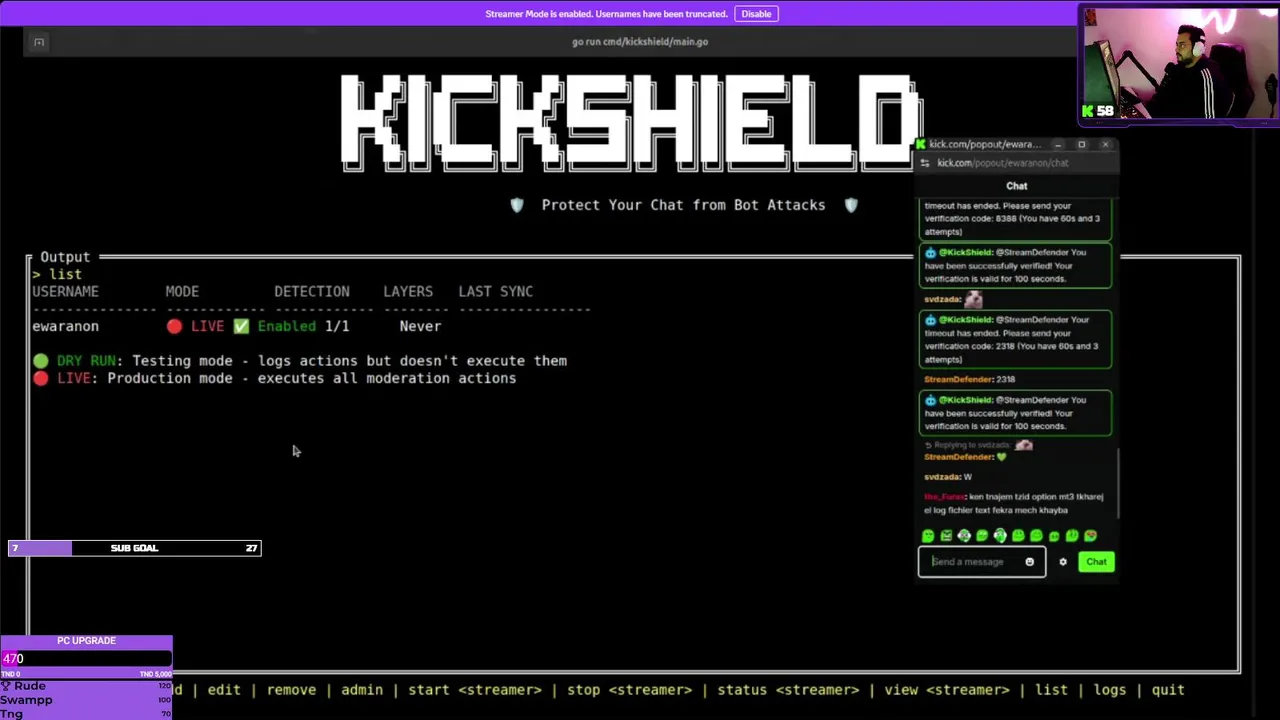Click the shield emoji right of tagline
Screen dimensions: 1280x720
[x=851, y=205]
